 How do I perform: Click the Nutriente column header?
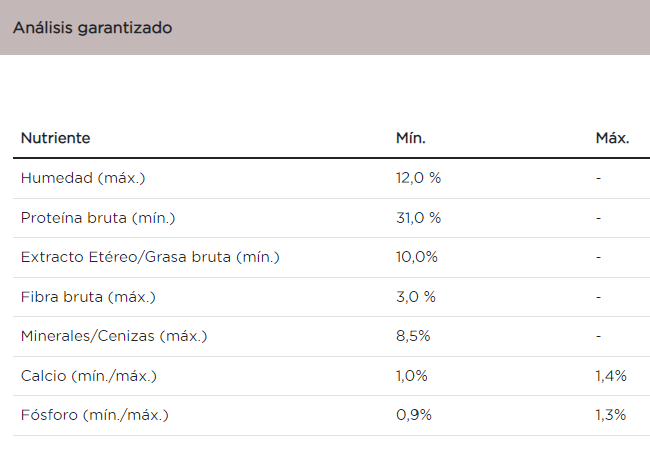(56, 138)
